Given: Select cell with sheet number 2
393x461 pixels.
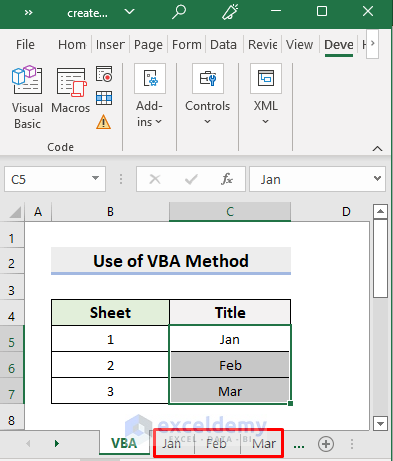Looking at the screenshot, I should point(110,365).
